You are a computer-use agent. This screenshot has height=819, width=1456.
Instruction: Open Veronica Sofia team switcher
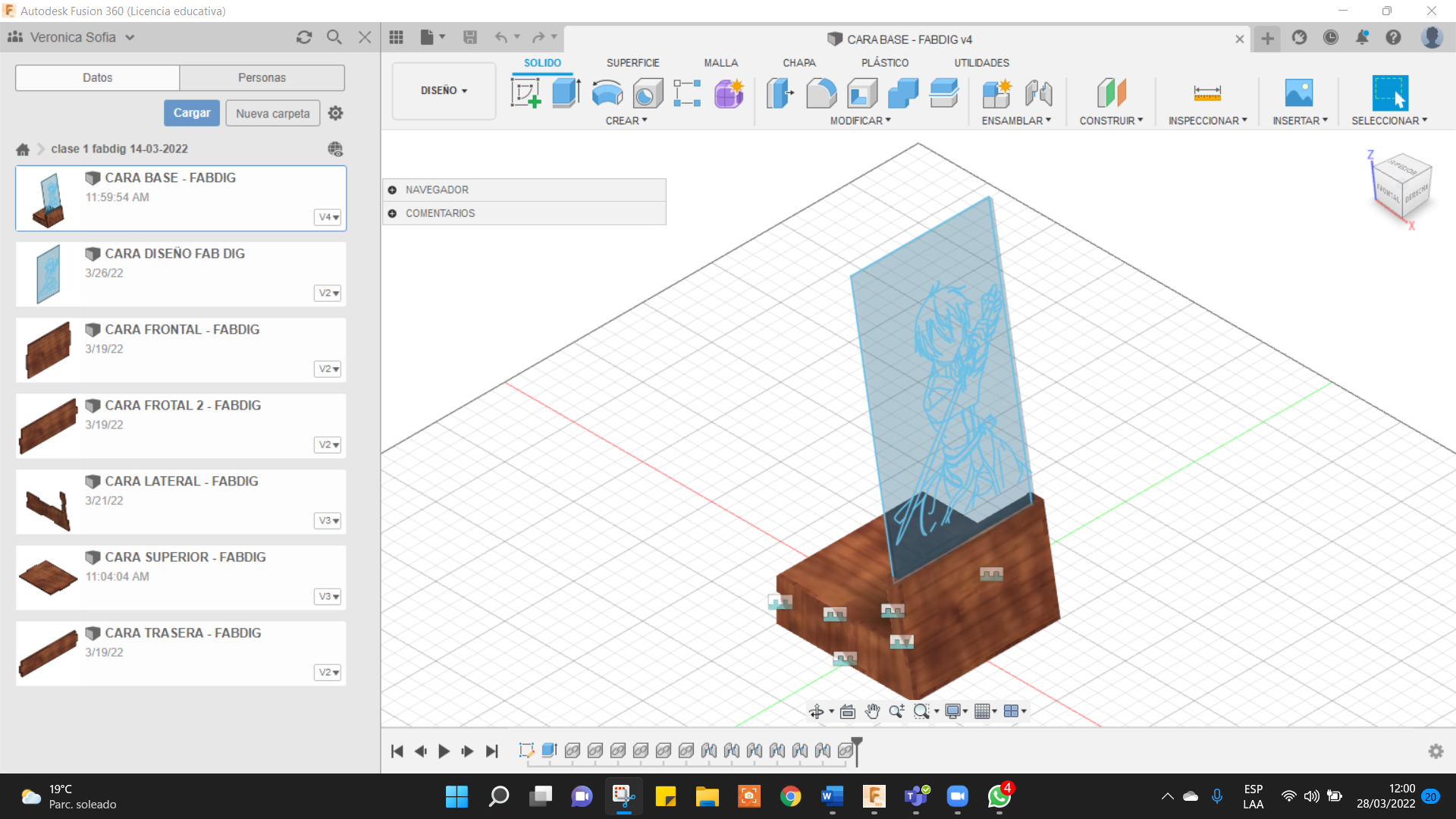(x=72, y=37)
